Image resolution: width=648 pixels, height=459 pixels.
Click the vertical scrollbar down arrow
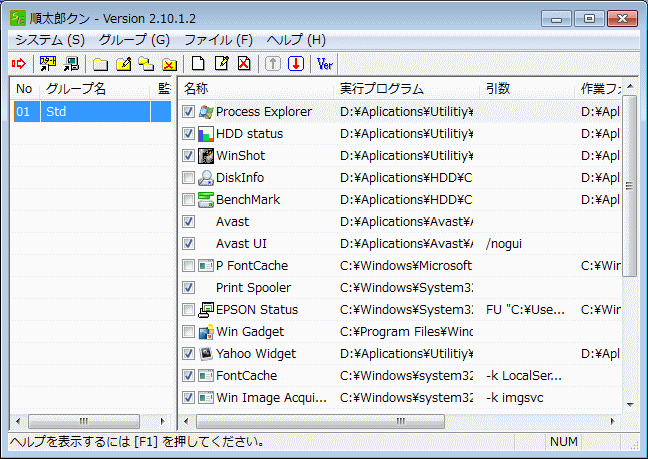630,402
